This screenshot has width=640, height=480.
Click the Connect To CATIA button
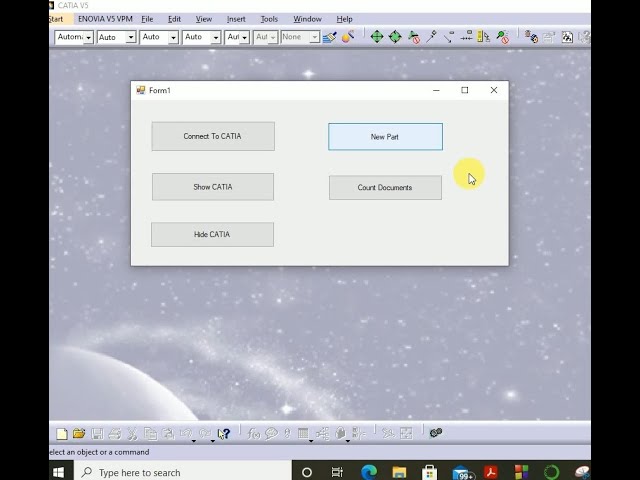(x=213, y=136)
